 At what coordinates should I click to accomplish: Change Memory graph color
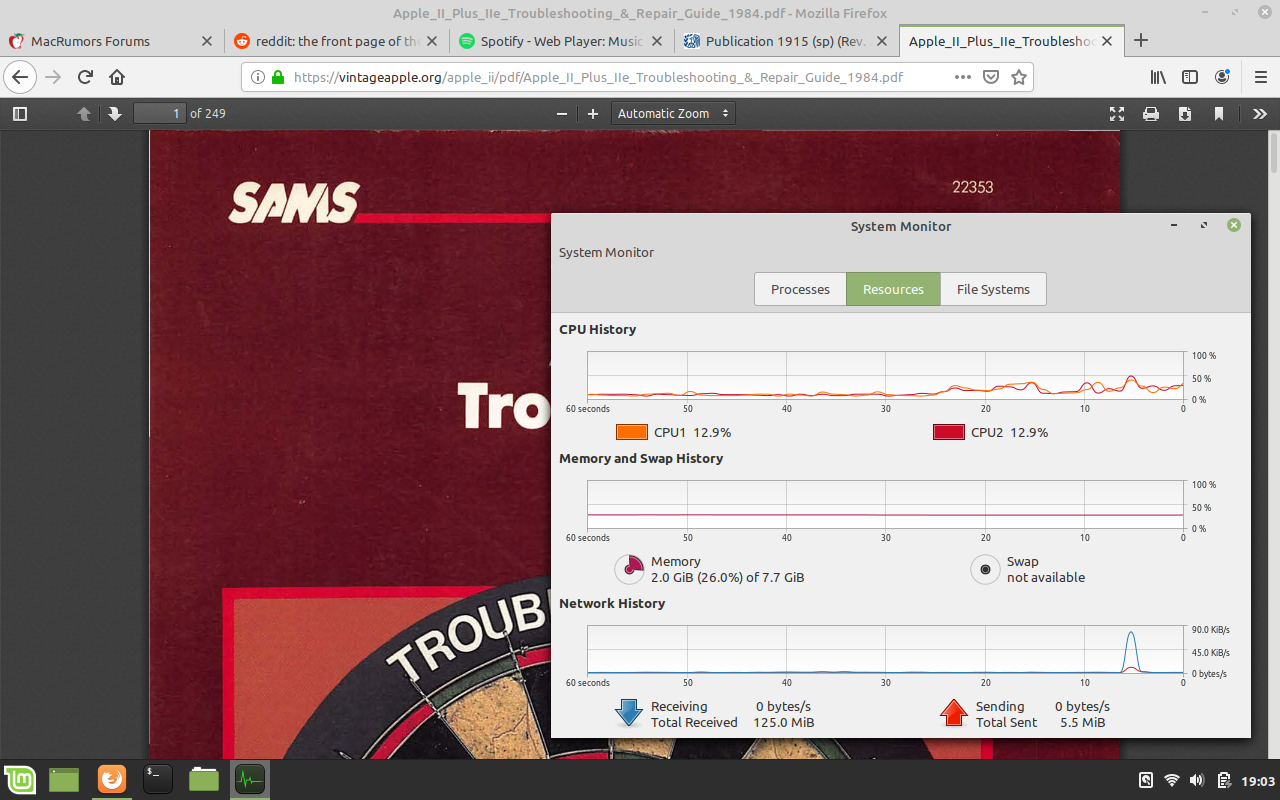pyautogui.click(x=629, y=569)
